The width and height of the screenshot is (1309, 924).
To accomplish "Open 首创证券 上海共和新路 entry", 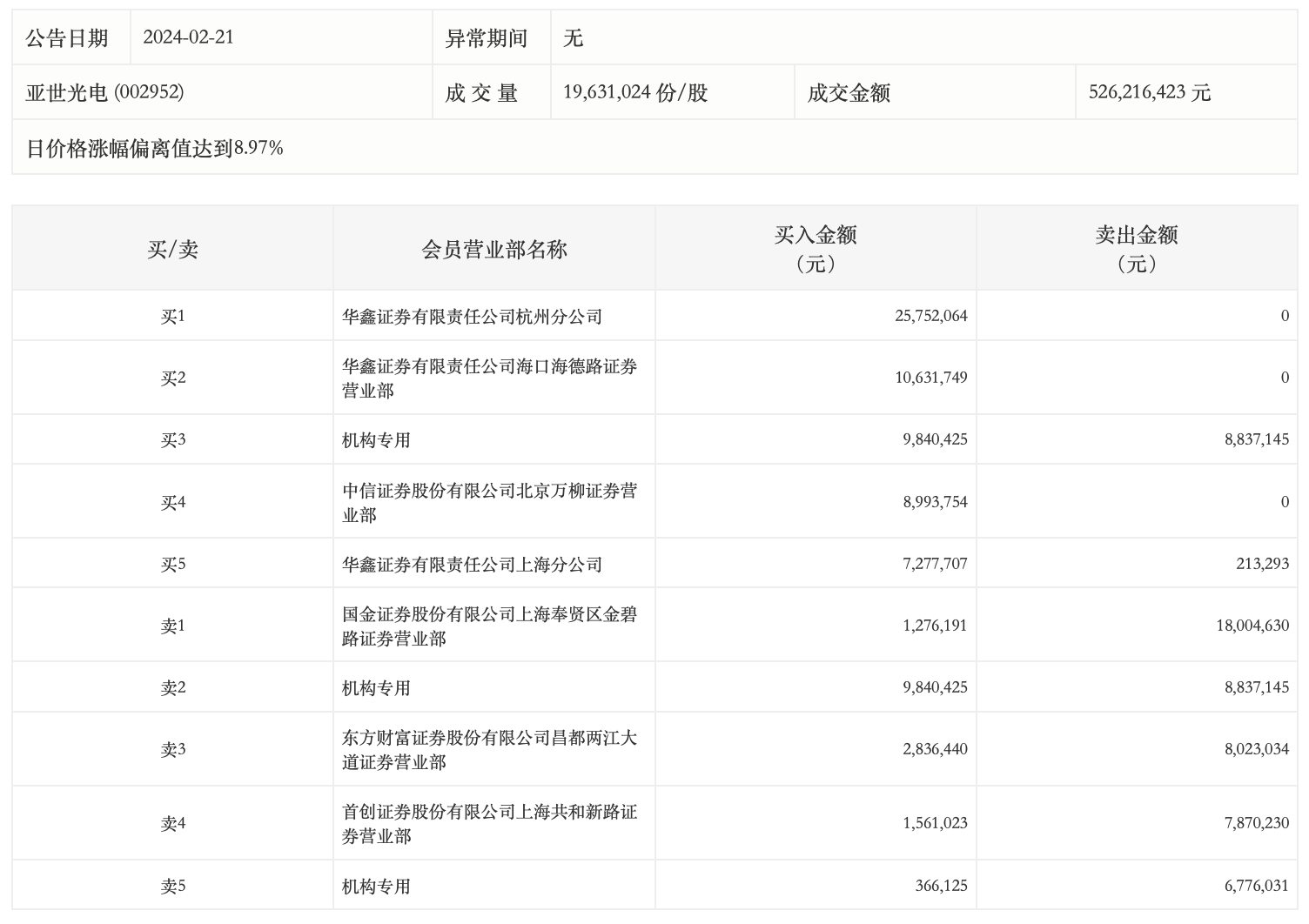I will (489, 823).
